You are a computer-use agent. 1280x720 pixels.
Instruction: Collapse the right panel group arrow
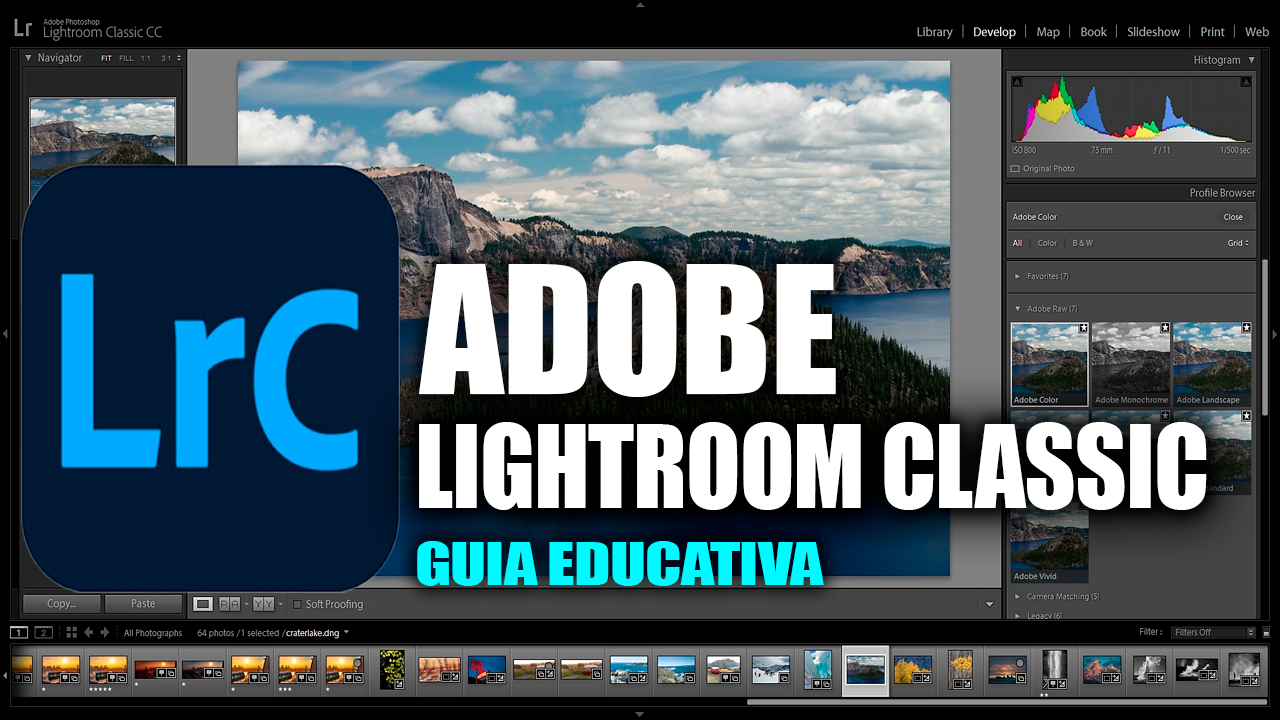coord(1274,333)
